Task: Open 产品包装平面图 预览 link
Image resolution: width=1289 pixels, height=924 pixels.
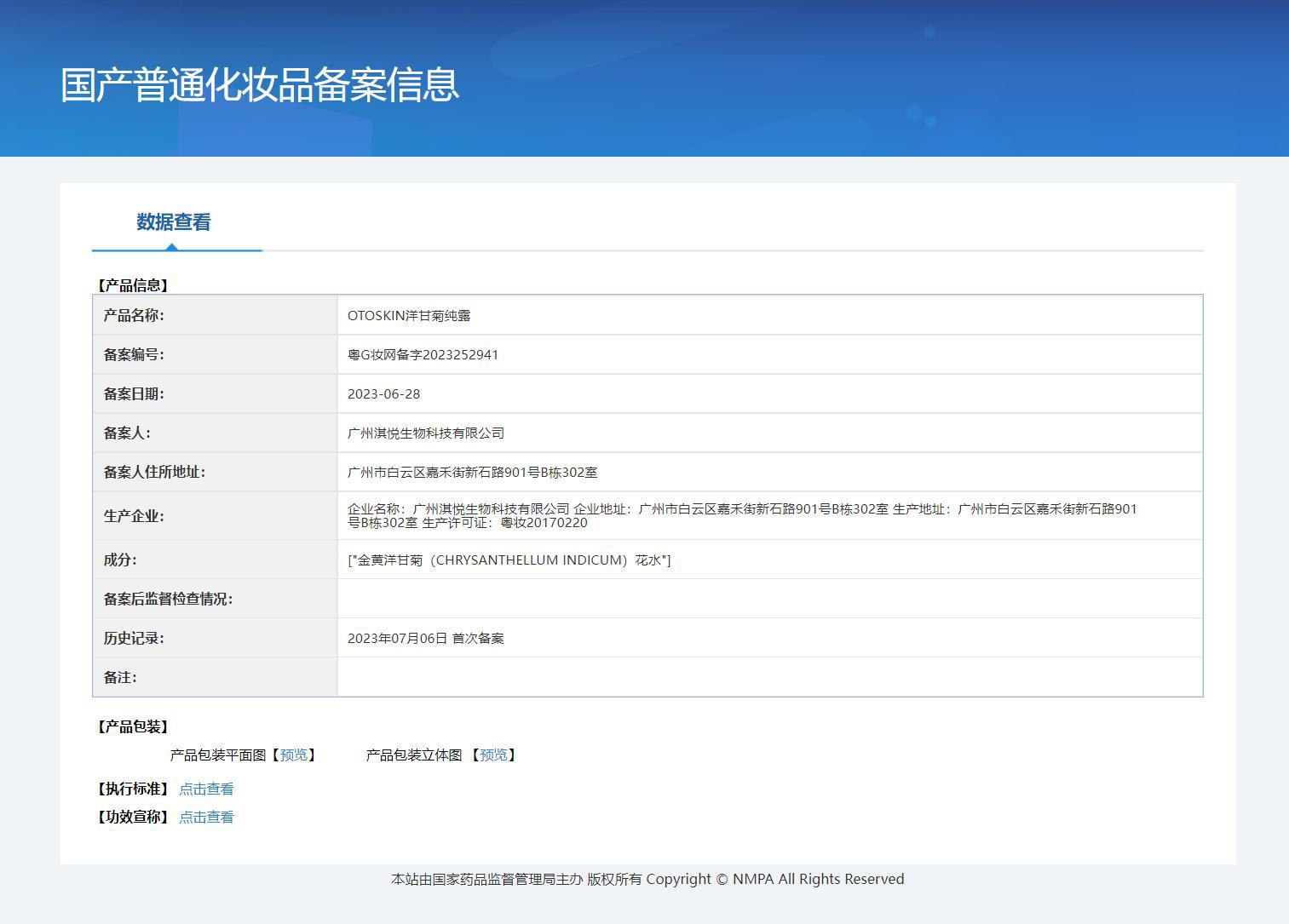Action: [x=294, y=755]
